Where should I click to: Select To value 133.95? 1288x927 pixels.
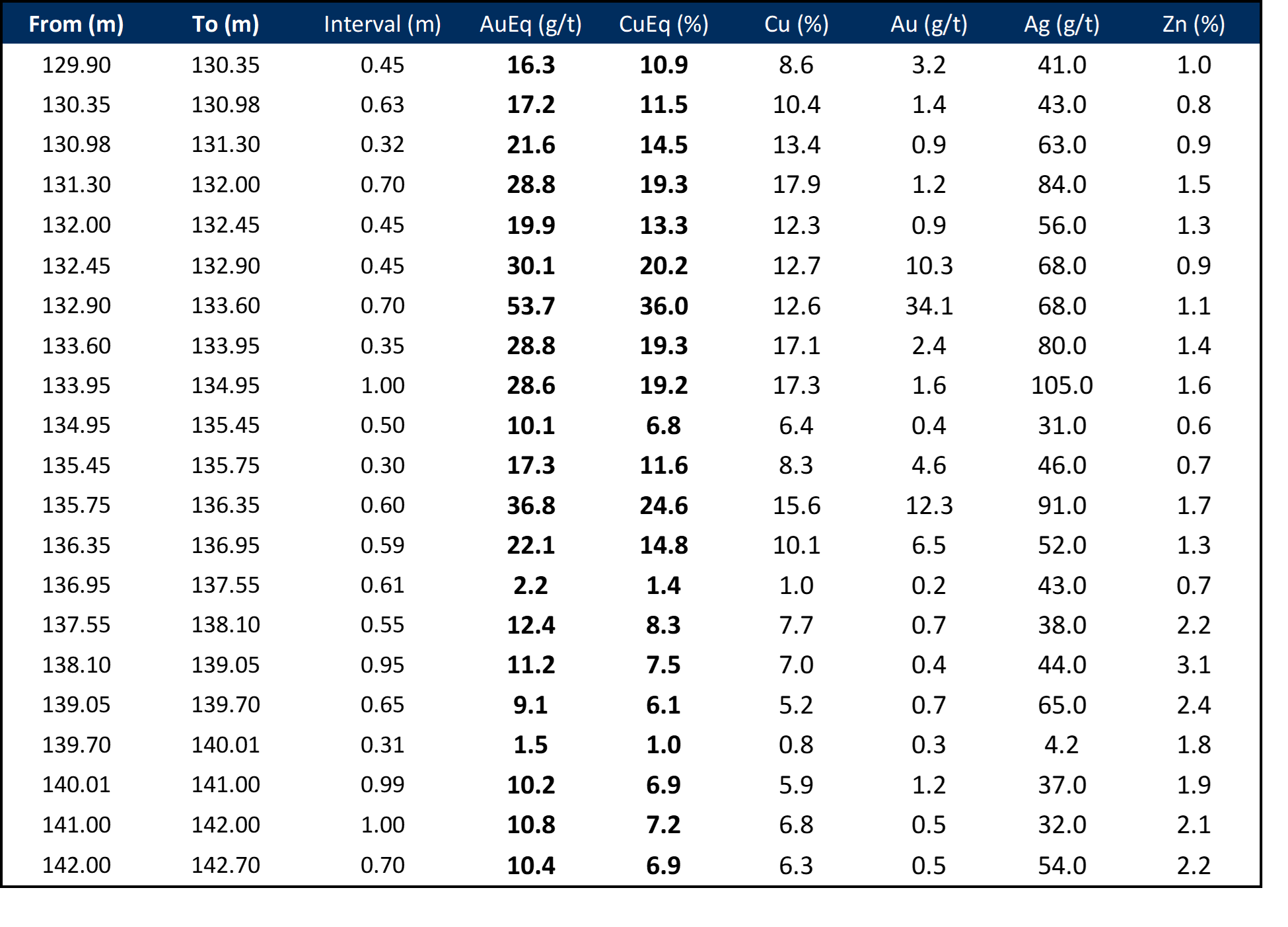click(226, 346)
